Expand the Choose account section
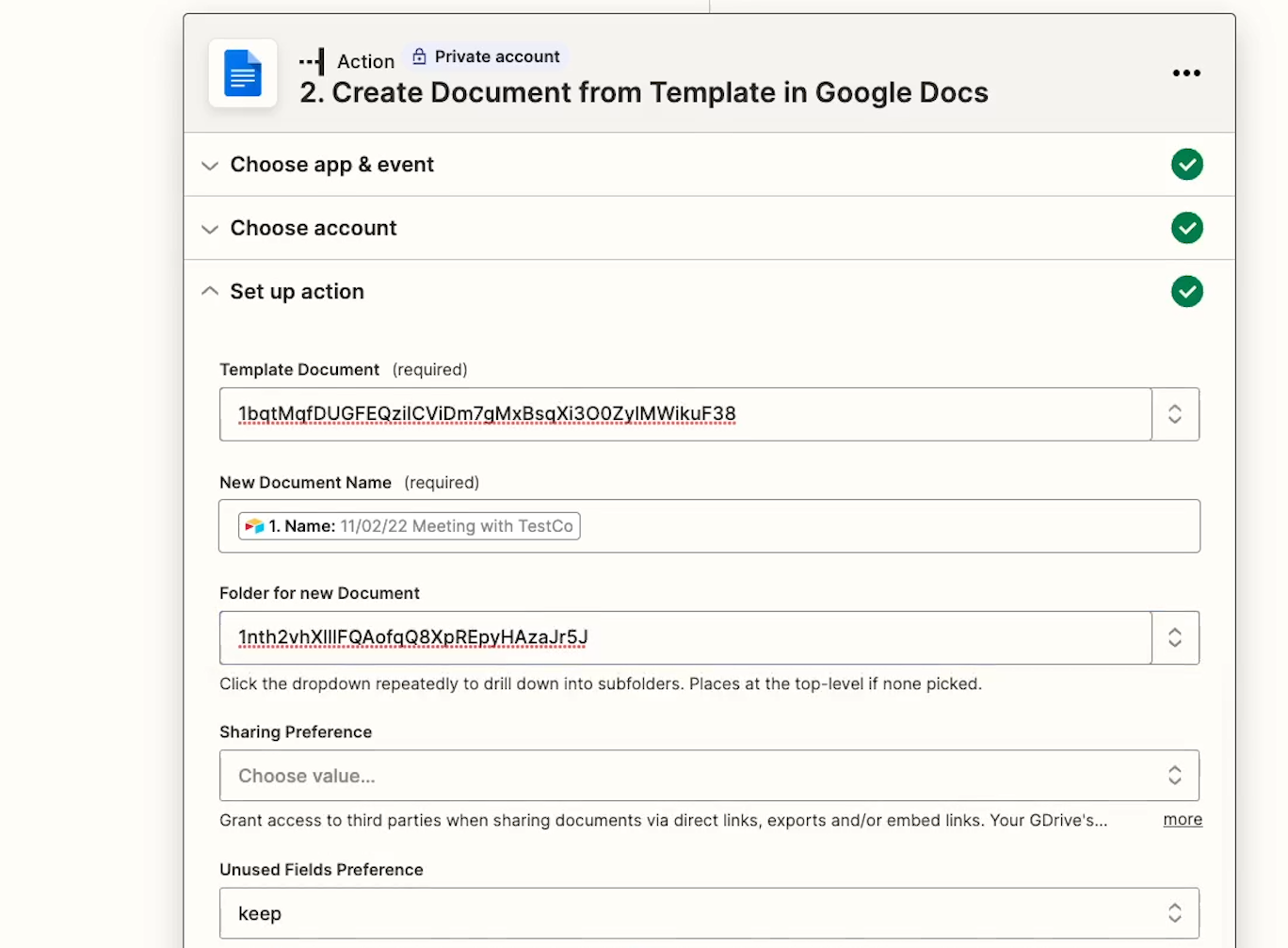This screenshot has width=1288, height=948. pyautogui.click(x=709, y=228)
